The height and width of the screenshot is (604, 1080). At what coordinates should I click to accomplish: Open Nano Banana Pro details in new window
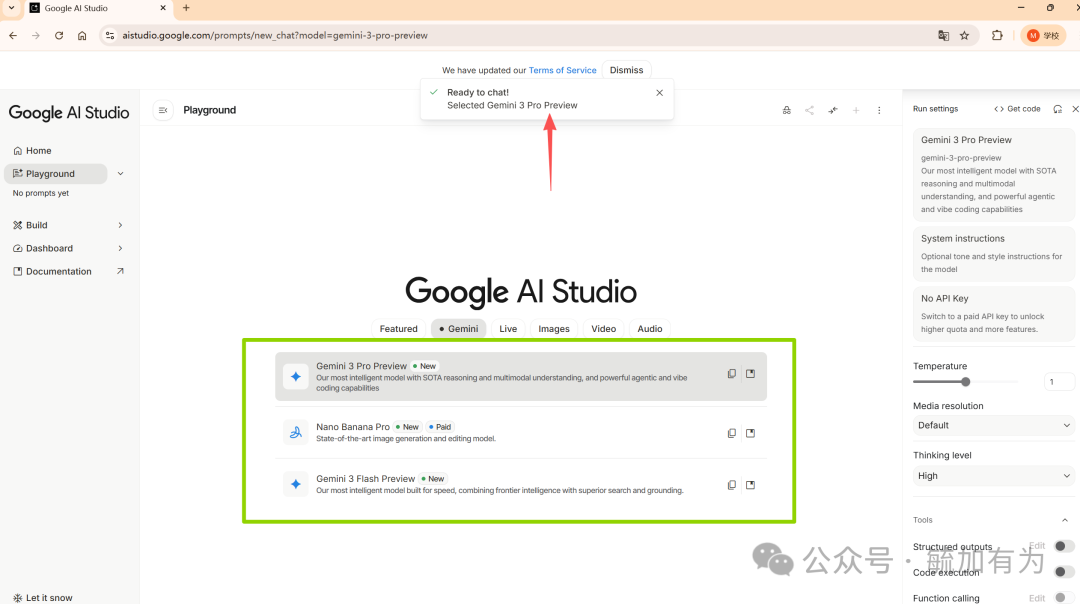pyautogui.click(x=750, y=433)
